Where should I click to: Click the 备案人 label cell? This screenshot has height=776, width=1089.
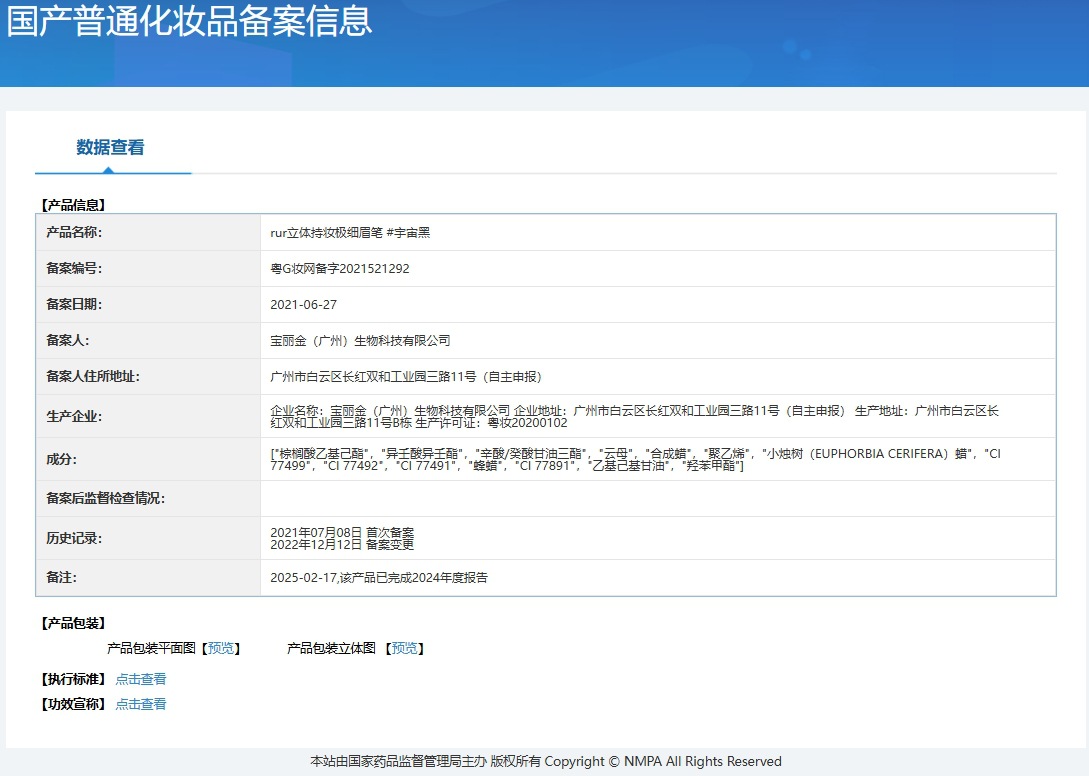pyautogui.click(x=148, y=340)
